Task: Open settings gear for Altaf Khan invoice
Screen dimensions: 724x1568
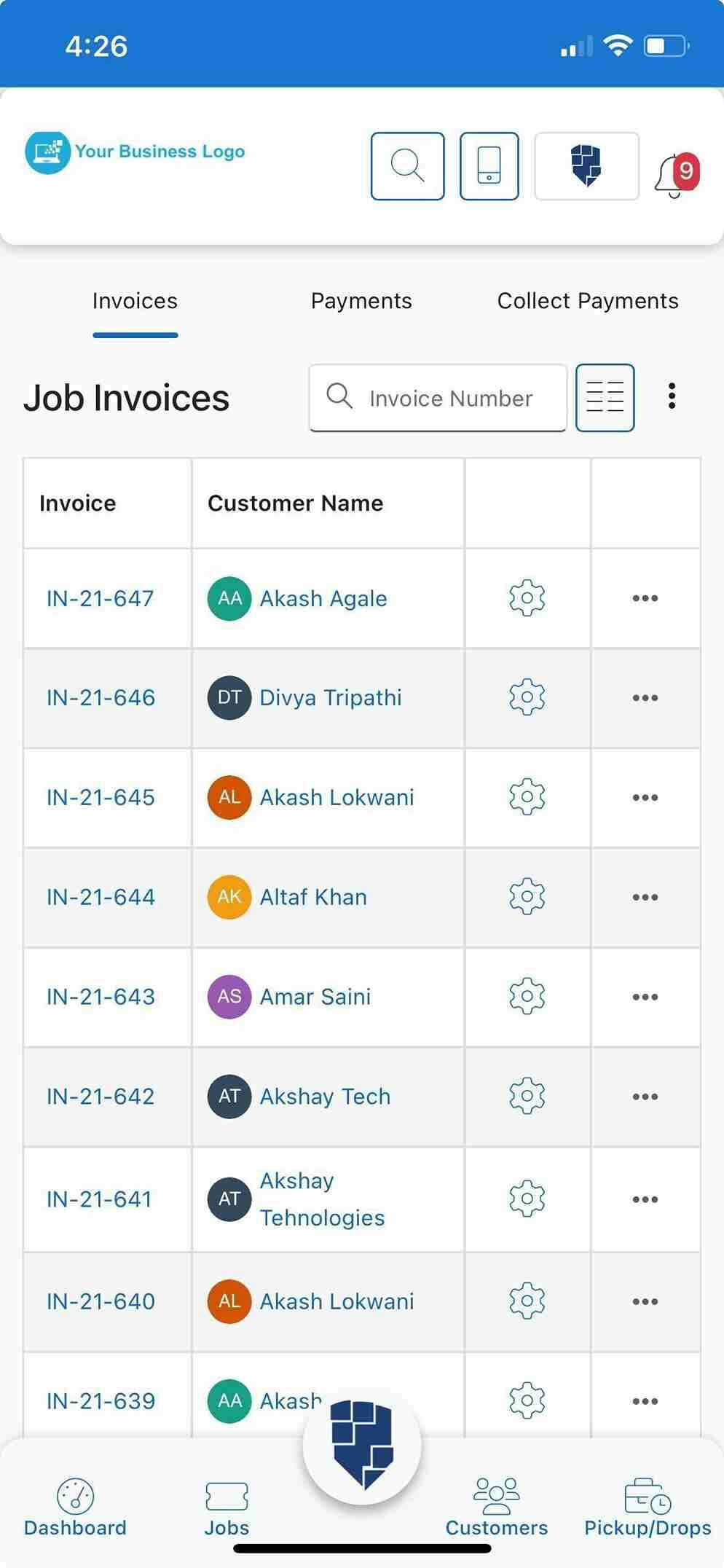Action: point(527,897)
